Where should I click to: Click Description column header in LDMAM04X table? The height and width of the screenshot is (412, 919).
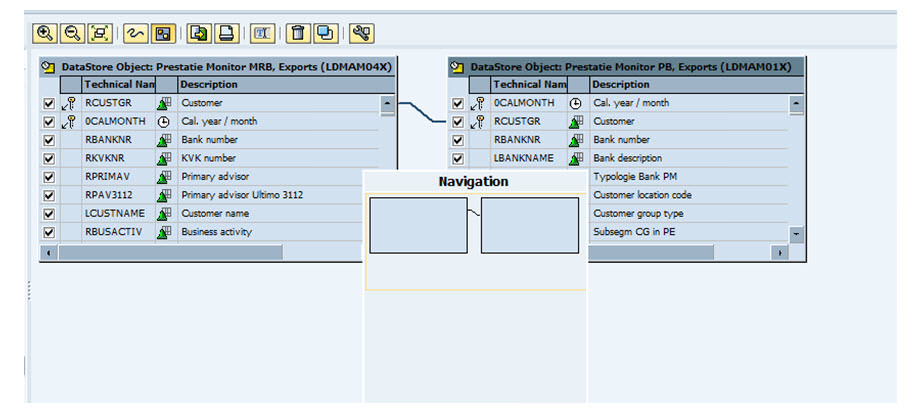click(x=209, y=85)
